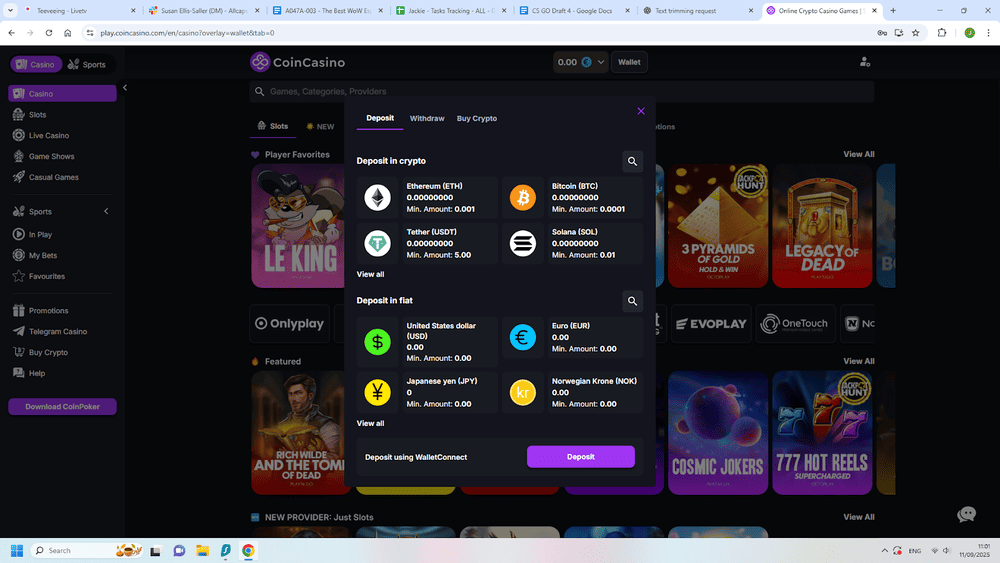Select the Onlyplay provider logo
Image resolution: width=1000 pixels, height=563 pixels.
(290, 324)
